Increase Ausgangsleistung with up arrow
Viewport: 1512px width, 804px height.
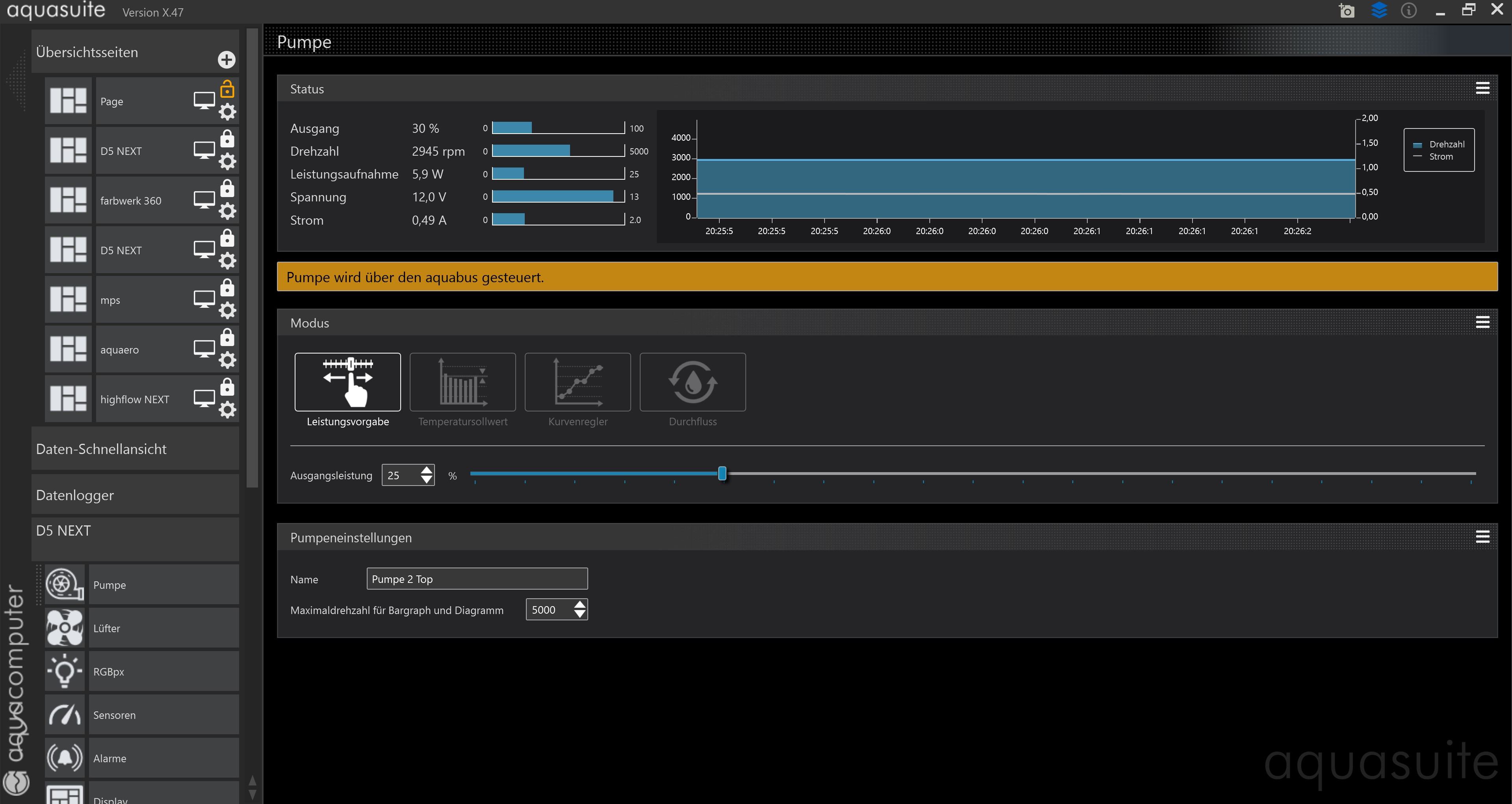coord(427,470)
